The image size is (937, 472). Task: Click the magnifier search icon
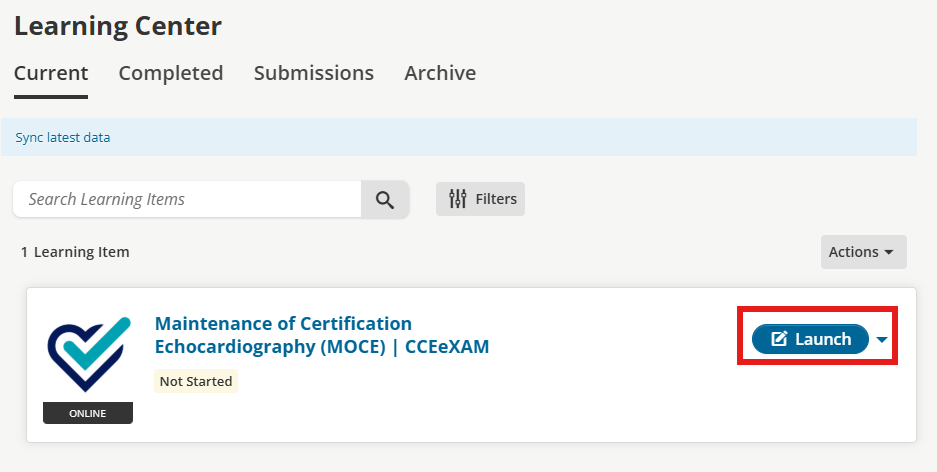(x=385, y=199)
